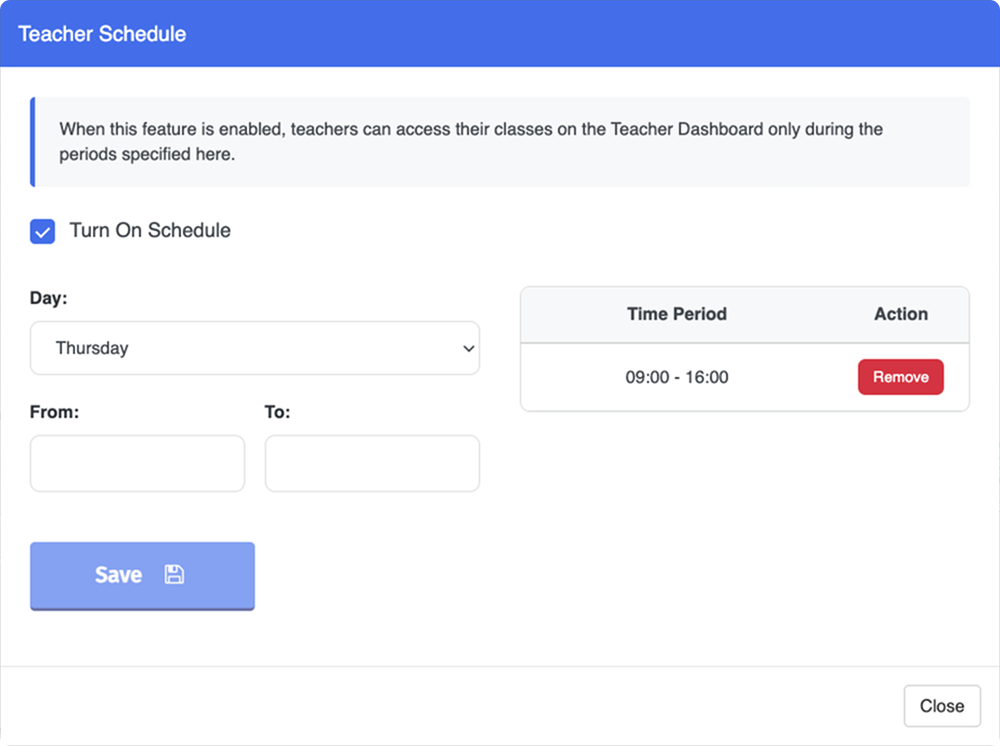Select the 09:00 - 16:00 row text
This screenshot has height=746, width=1000.
coord(677,377)
